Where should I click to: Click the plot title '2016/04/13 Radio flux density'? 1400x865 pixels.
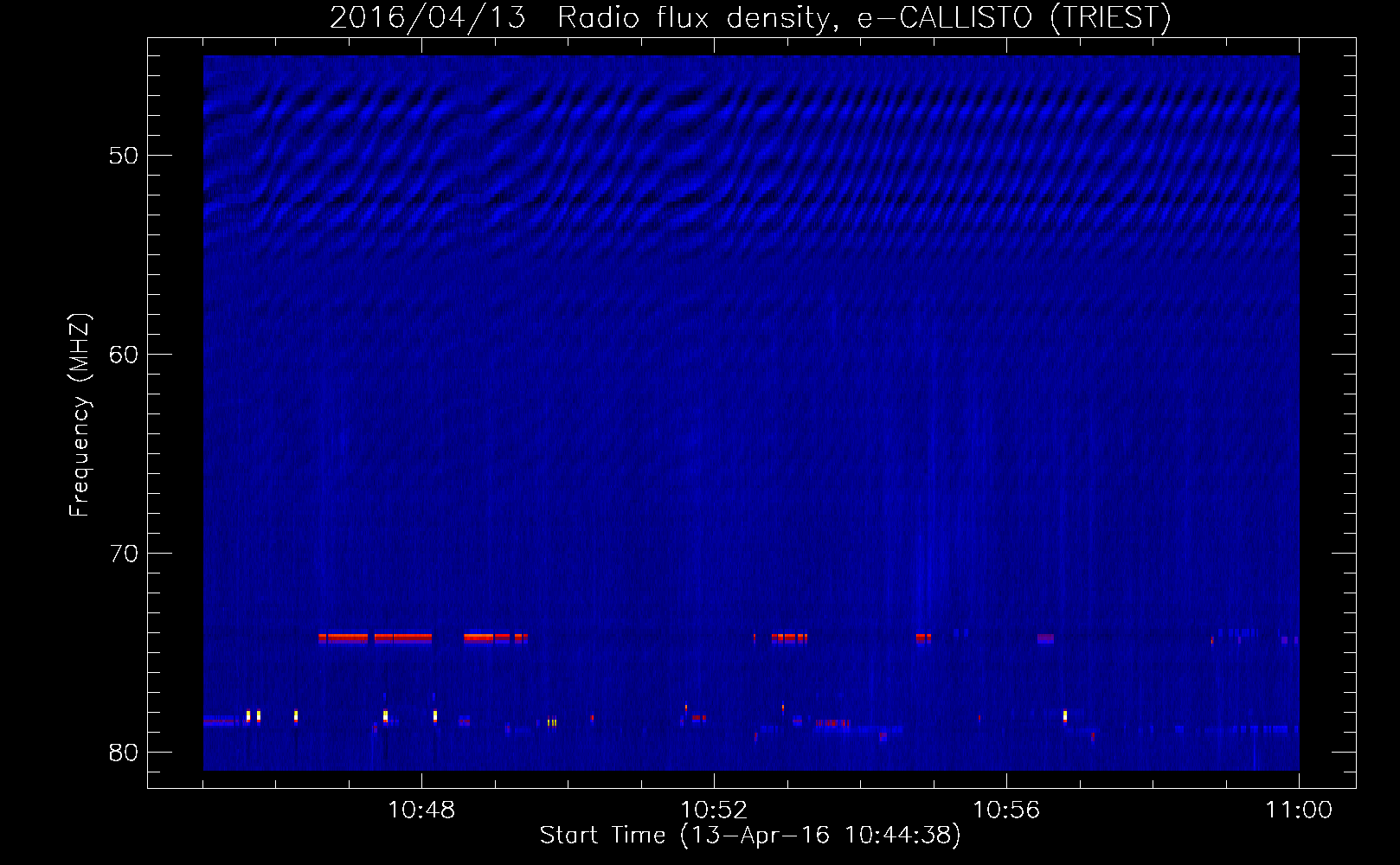pyautogui.click(x=750, y=17)
